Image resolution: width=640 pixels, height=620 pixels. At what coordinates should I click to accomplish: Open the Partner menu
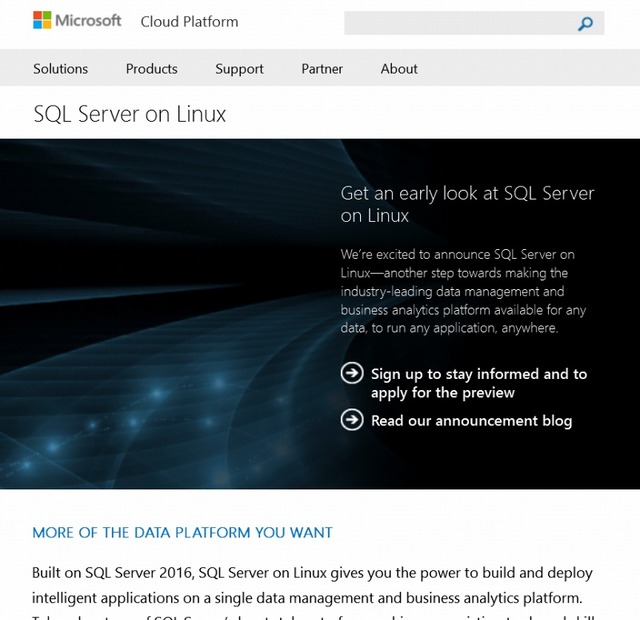(x=322, y=69)
